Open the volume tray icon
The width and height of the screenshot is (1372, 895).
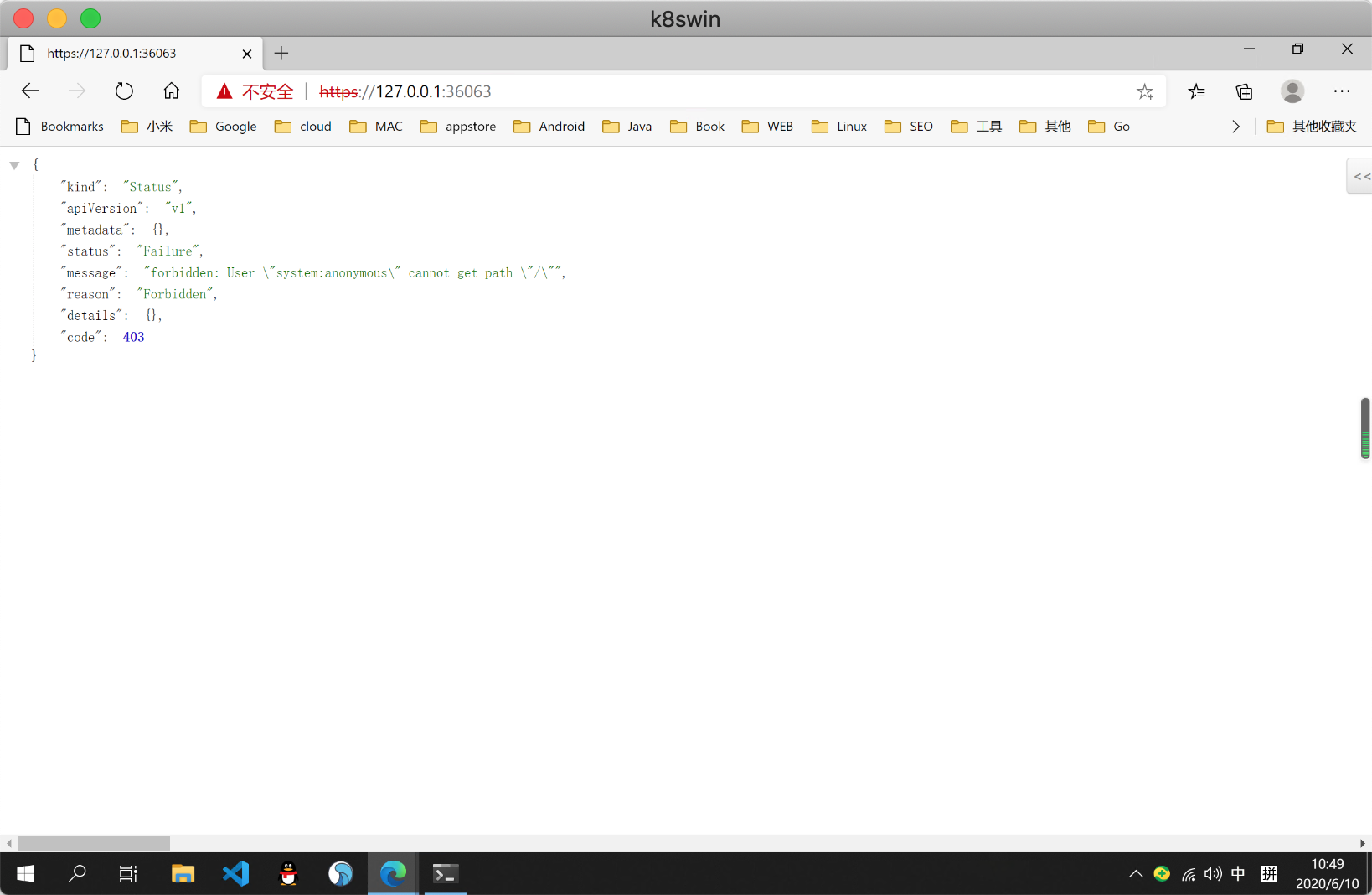click(x=1213, y=874)
